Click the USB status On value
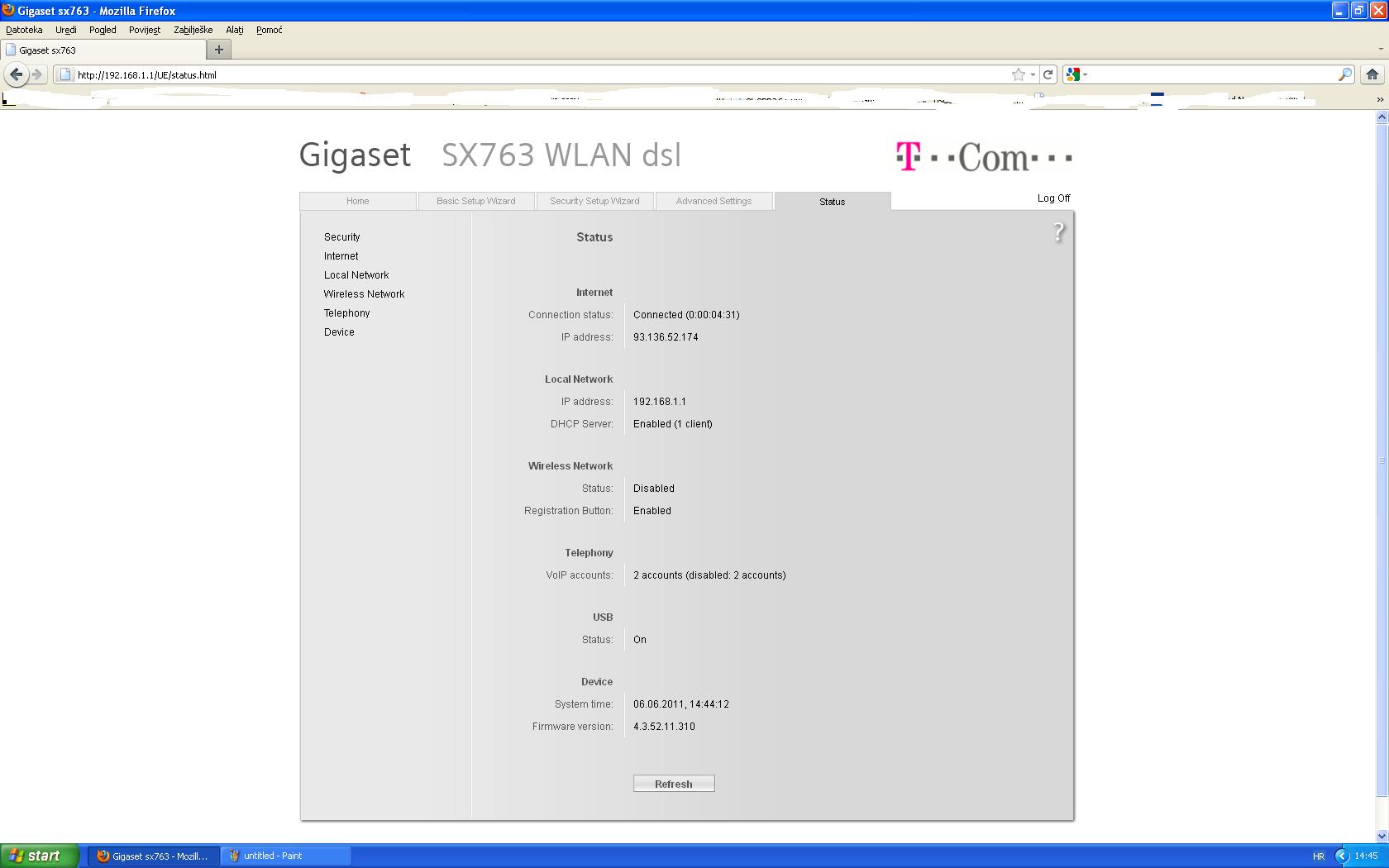The height and width of the screenshot is (868, 1389). point(640,640)
